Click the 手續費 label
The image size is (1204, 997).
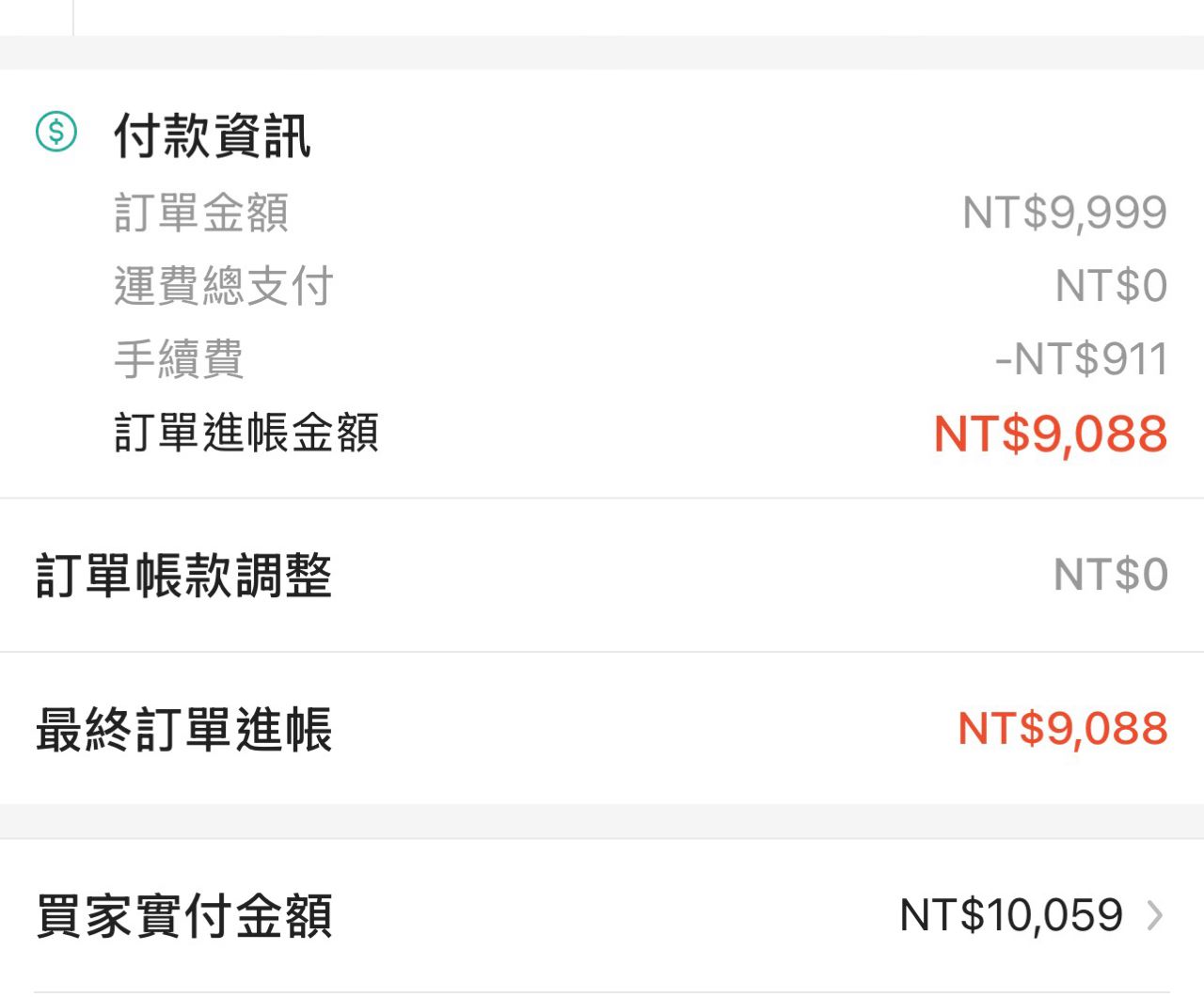pyautogui.click(x=179, y=359)
